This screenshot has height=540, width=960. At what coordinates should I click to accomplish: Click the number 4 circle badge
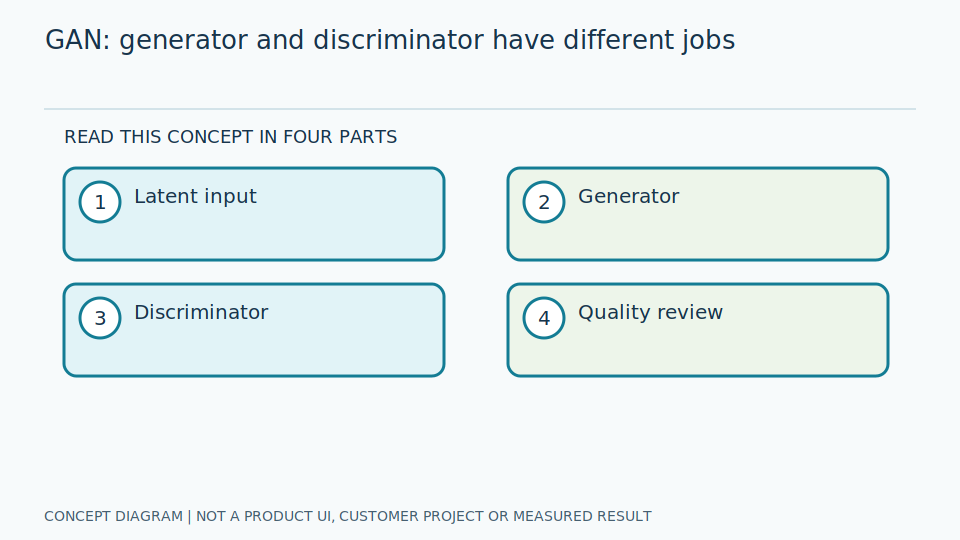(544, 318)
